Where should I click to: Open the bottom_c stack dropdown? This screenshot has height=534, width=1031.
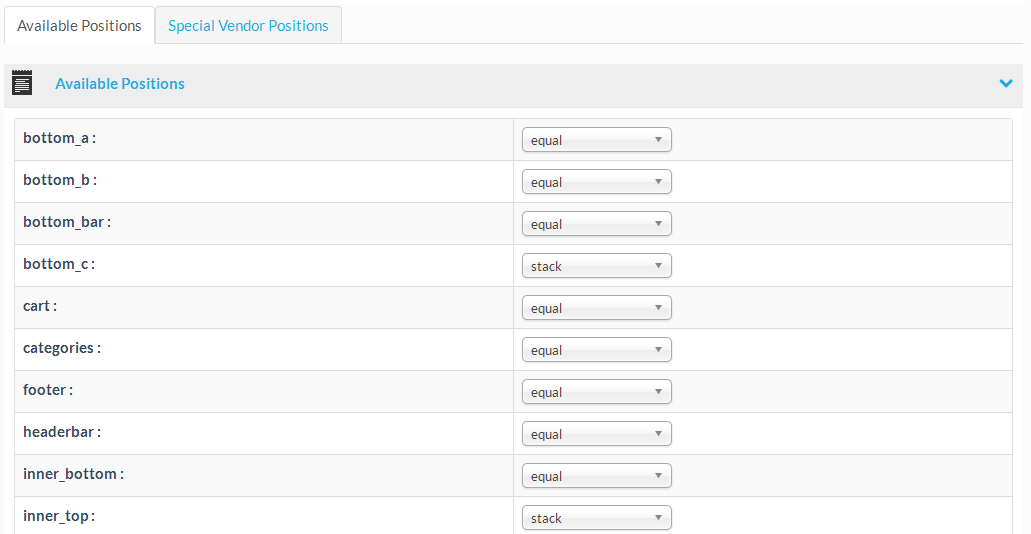(596, 266)
